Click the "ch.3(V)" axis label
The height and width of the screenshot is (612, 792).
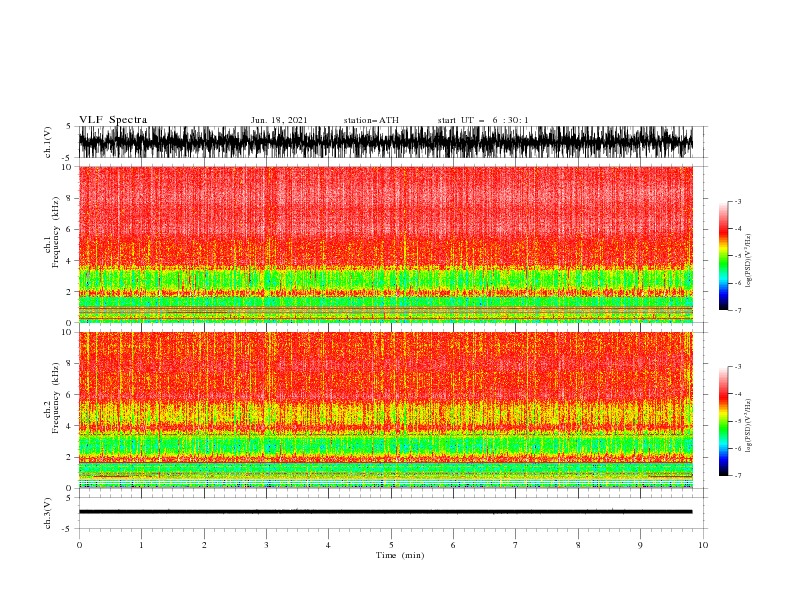(x=48, y=513)
